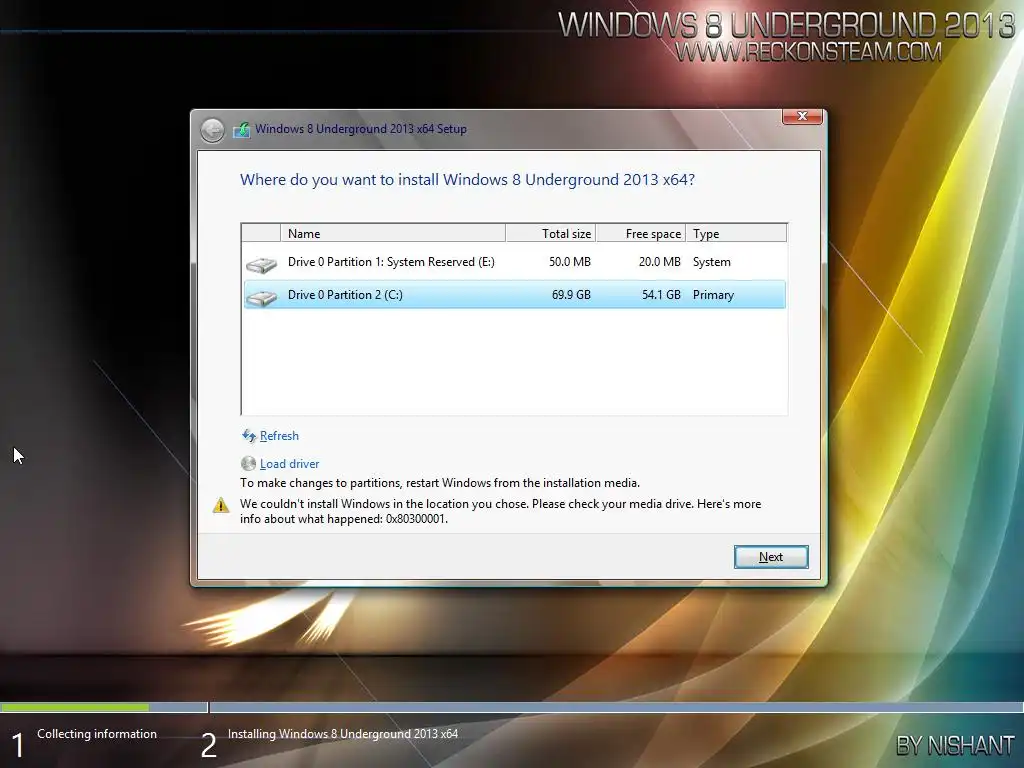This screenshot has height=768, width=1024.
Task: Click the drive icon for Partition 2 (C:)
Action: pyautogui.click(x=261, y=297)
